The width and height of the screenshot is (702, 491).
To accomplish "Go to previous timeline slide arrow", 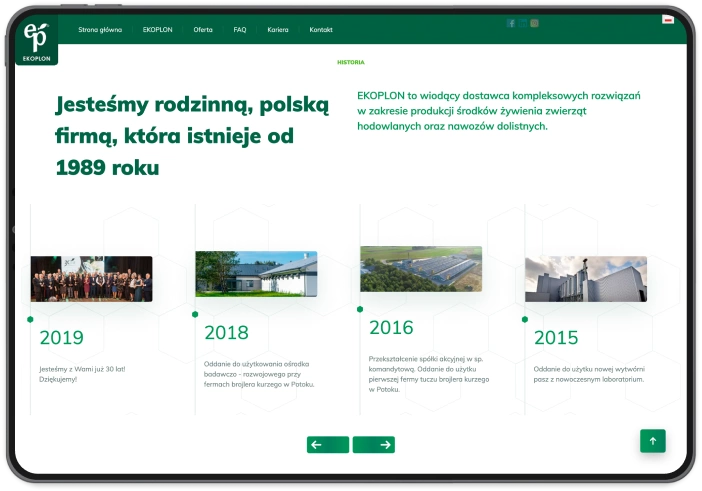I will [328, 444].
